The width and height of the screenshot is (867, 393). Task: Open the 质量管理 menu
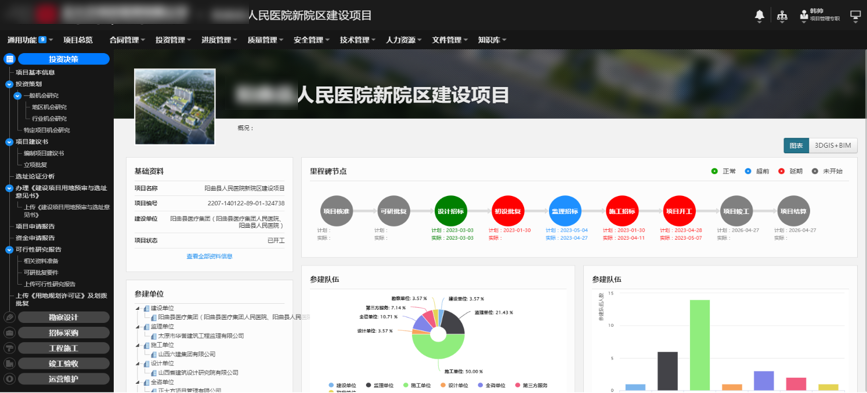(x=265, y=40)
